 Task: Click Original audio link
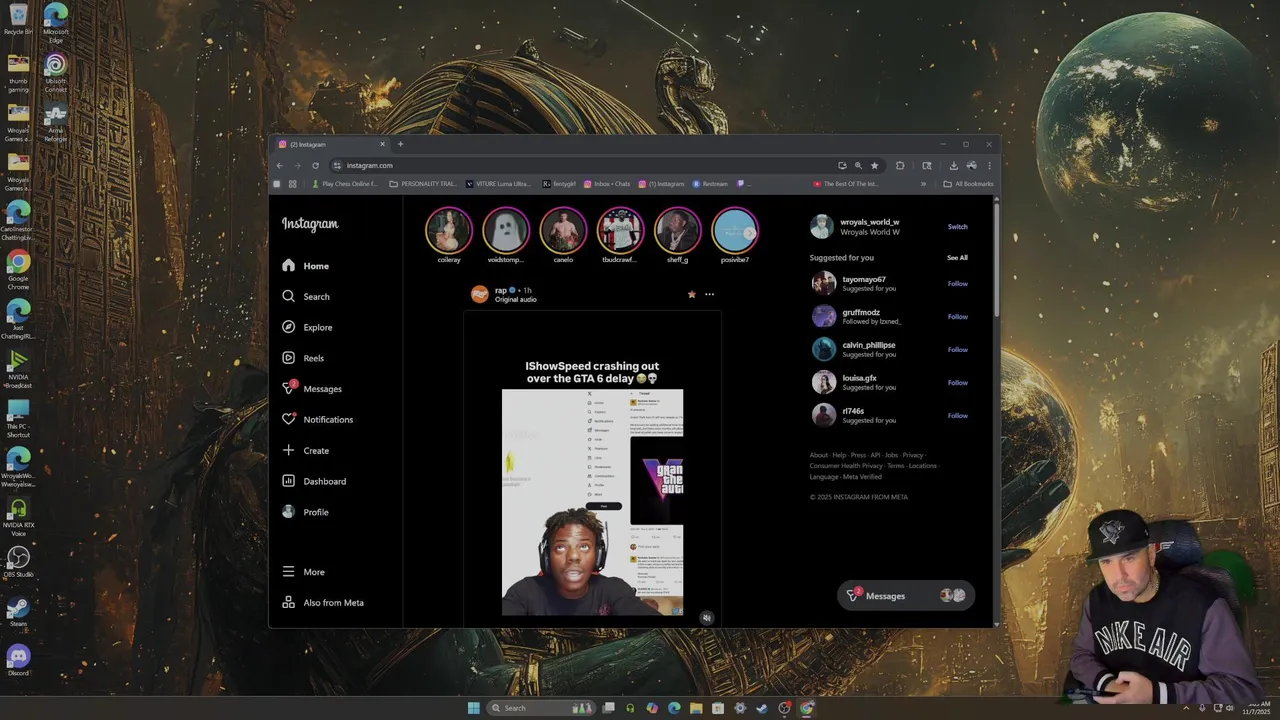pyautogui.click(x=516, y=300)
